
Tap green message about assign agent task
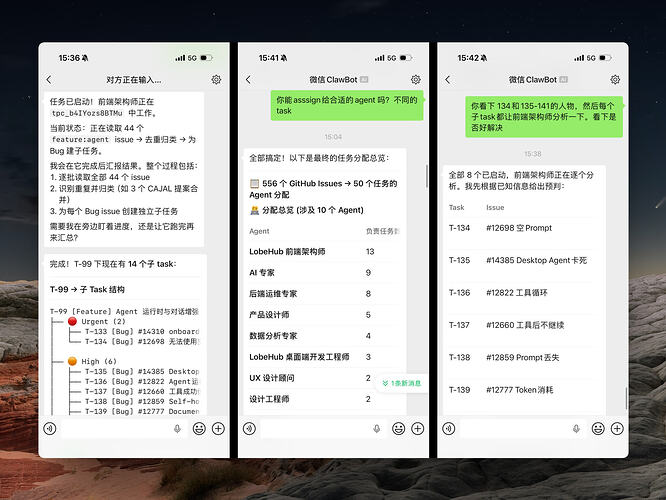coord(347,105)
